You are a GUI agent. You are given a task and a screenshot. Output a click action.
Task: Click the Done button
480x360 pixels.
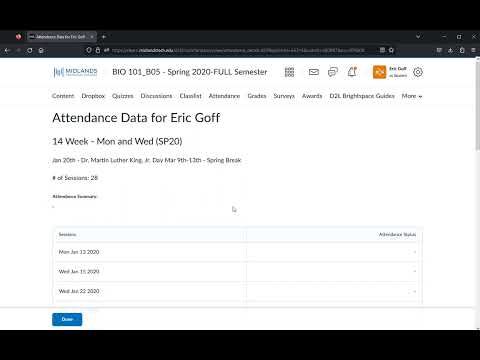tap(67, 319)
